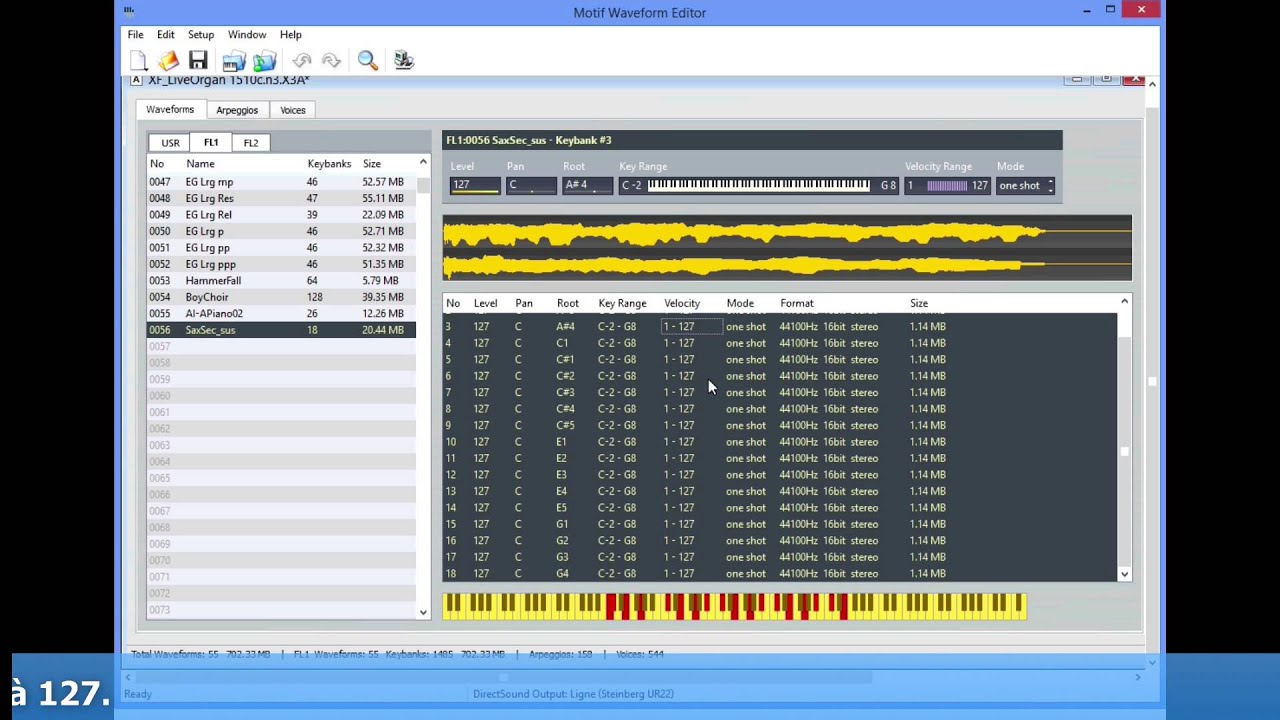Viewport: 1280px width, 720px height.
Task: Select keybank 18 with root G4
Action: pyautogui.click(x=780, y=574)
